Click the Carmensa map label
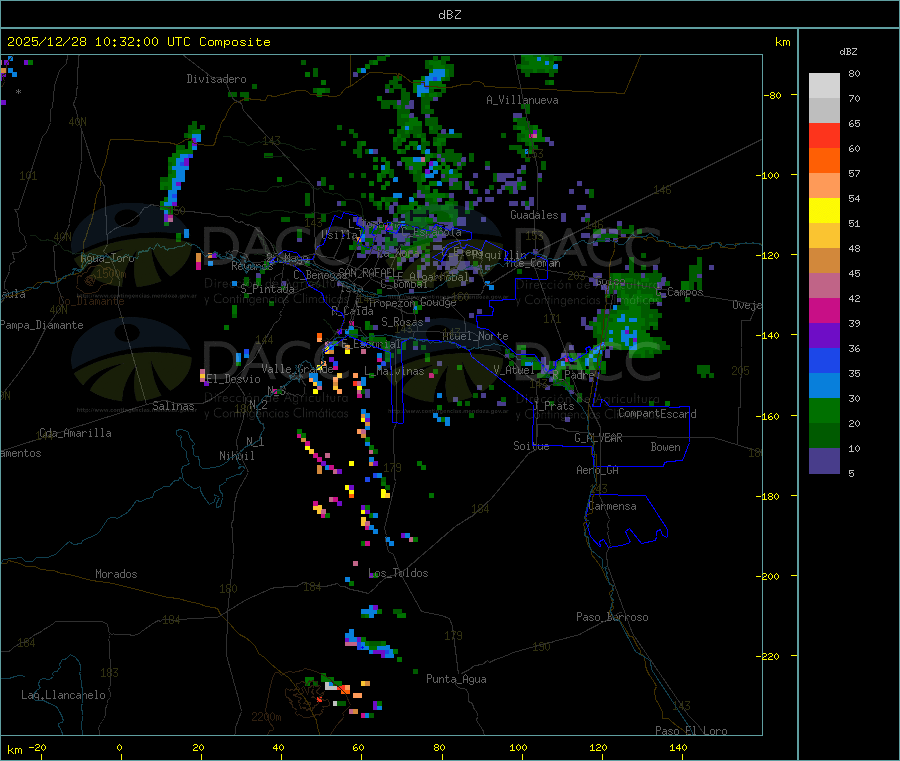The width and height of the screenshot is (900, 761). (612, 507)
